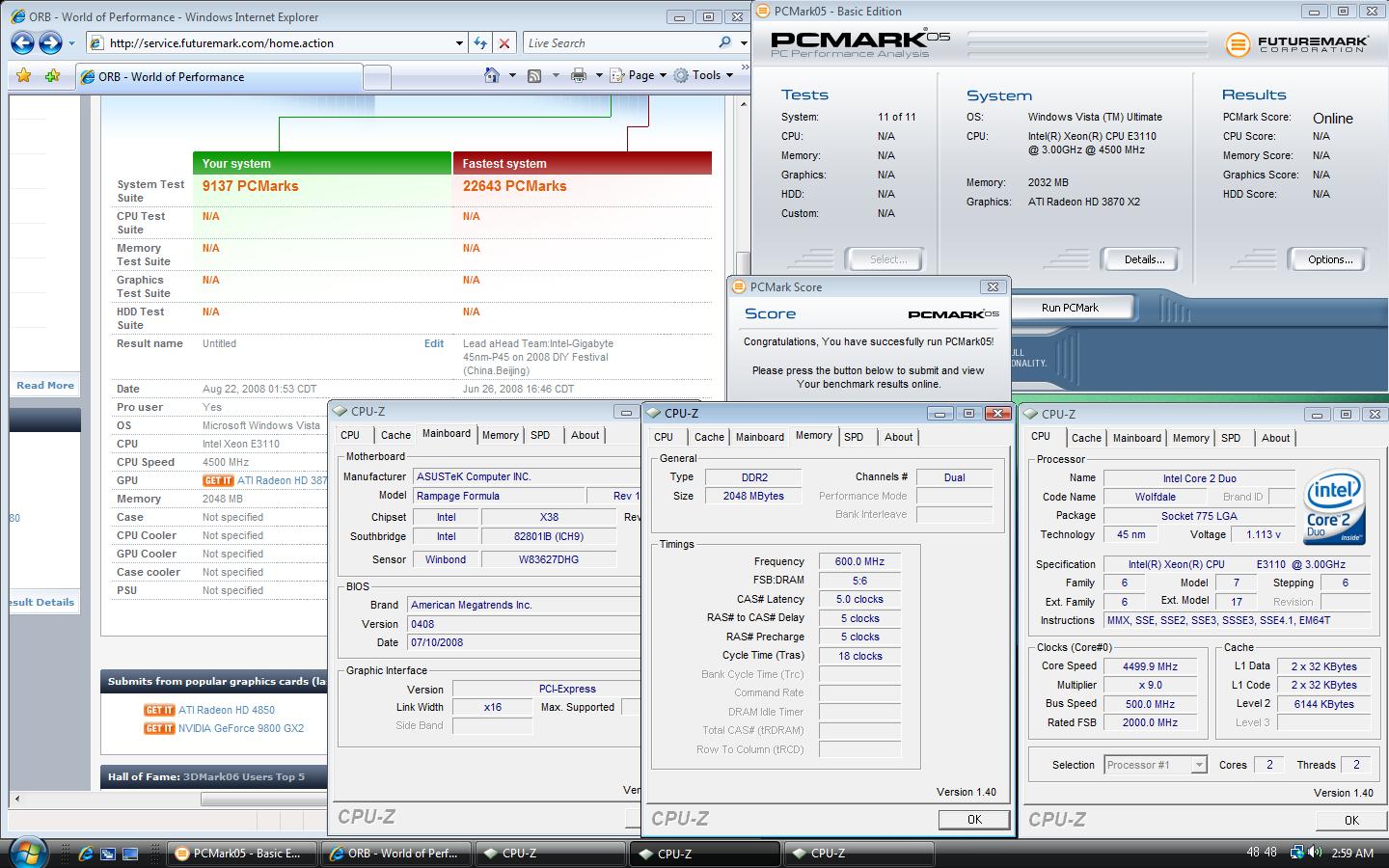The width and height of the screenshot is (1389, 868).
Task: Click Show Desktop Quick Launch icon
Action: click(x=130, y=854)
